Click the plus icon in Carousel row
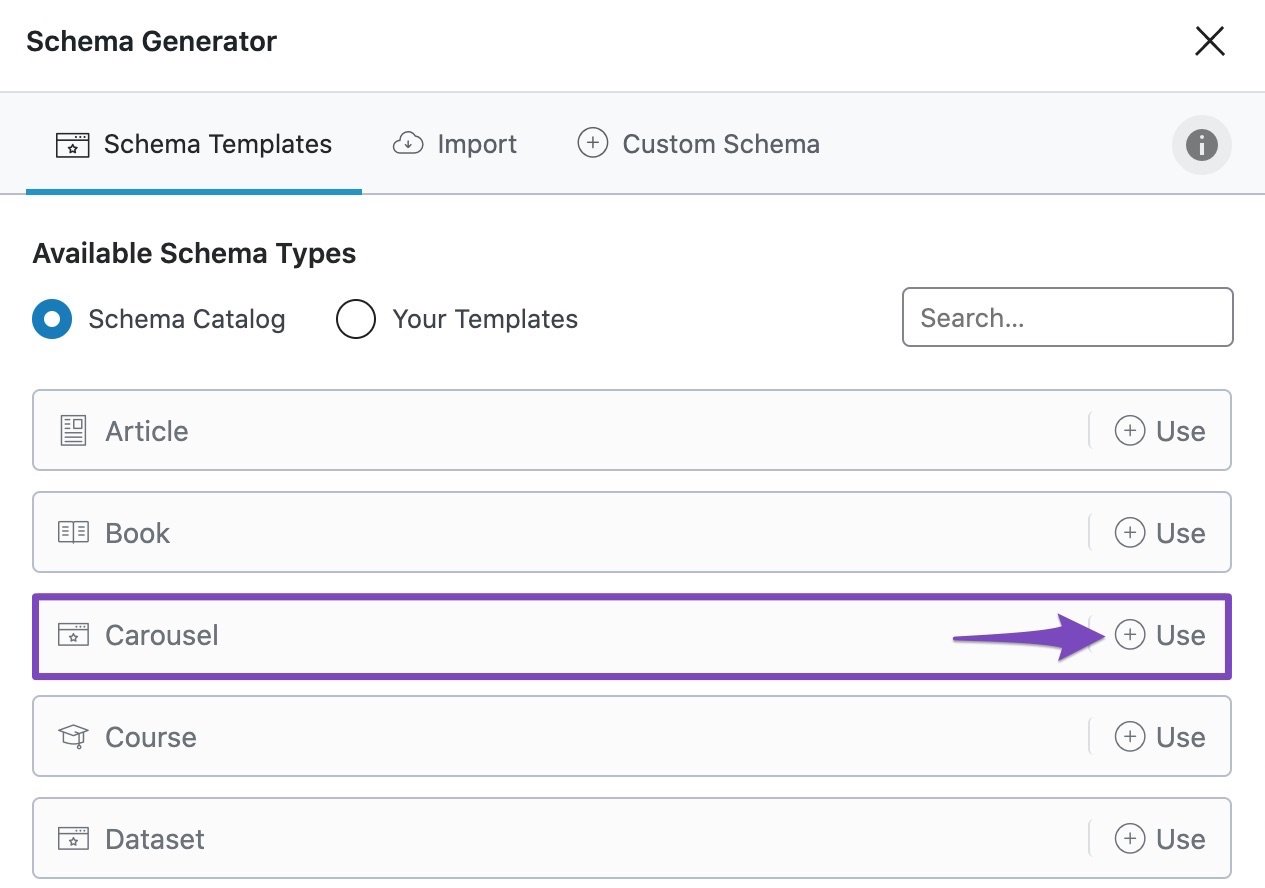 click(1130, 635)
